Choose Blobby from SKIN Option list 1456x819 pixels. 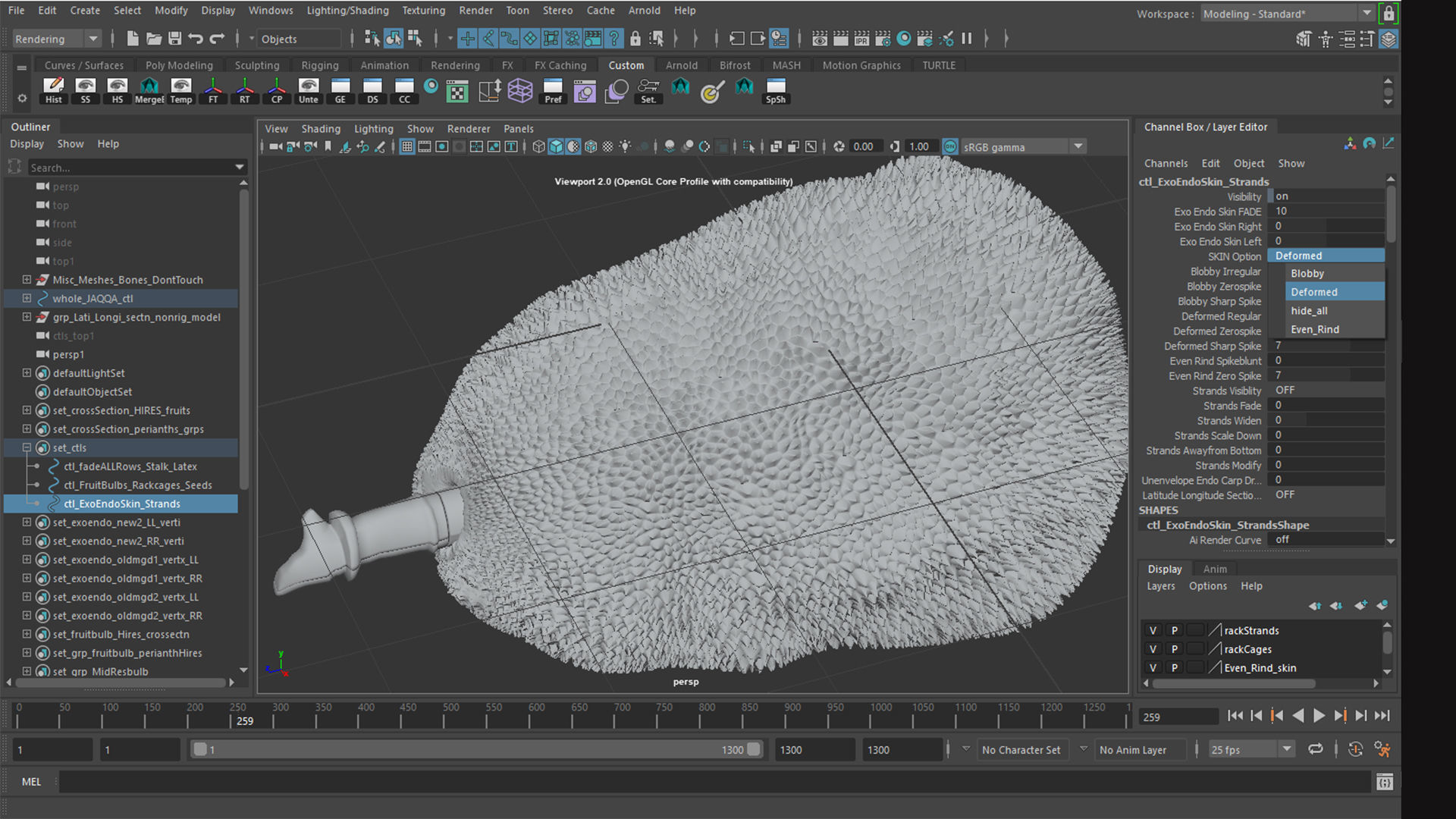coord(1335,273)
